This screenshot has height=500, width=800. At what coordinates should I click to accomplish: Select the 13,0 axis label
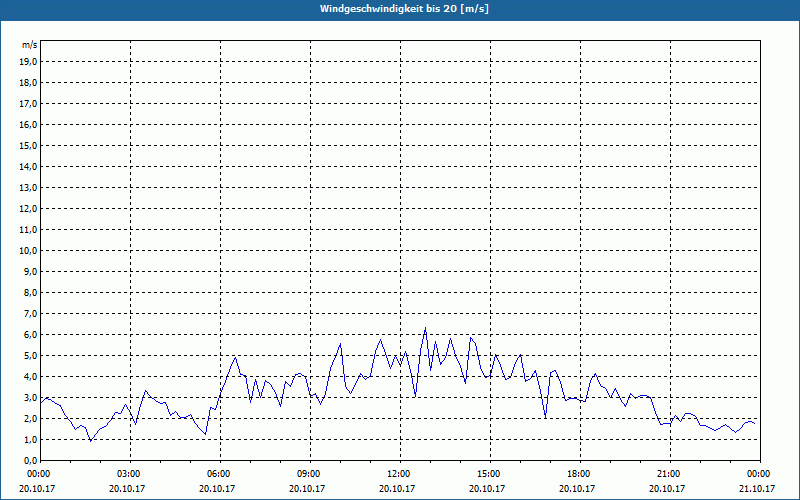29,188
